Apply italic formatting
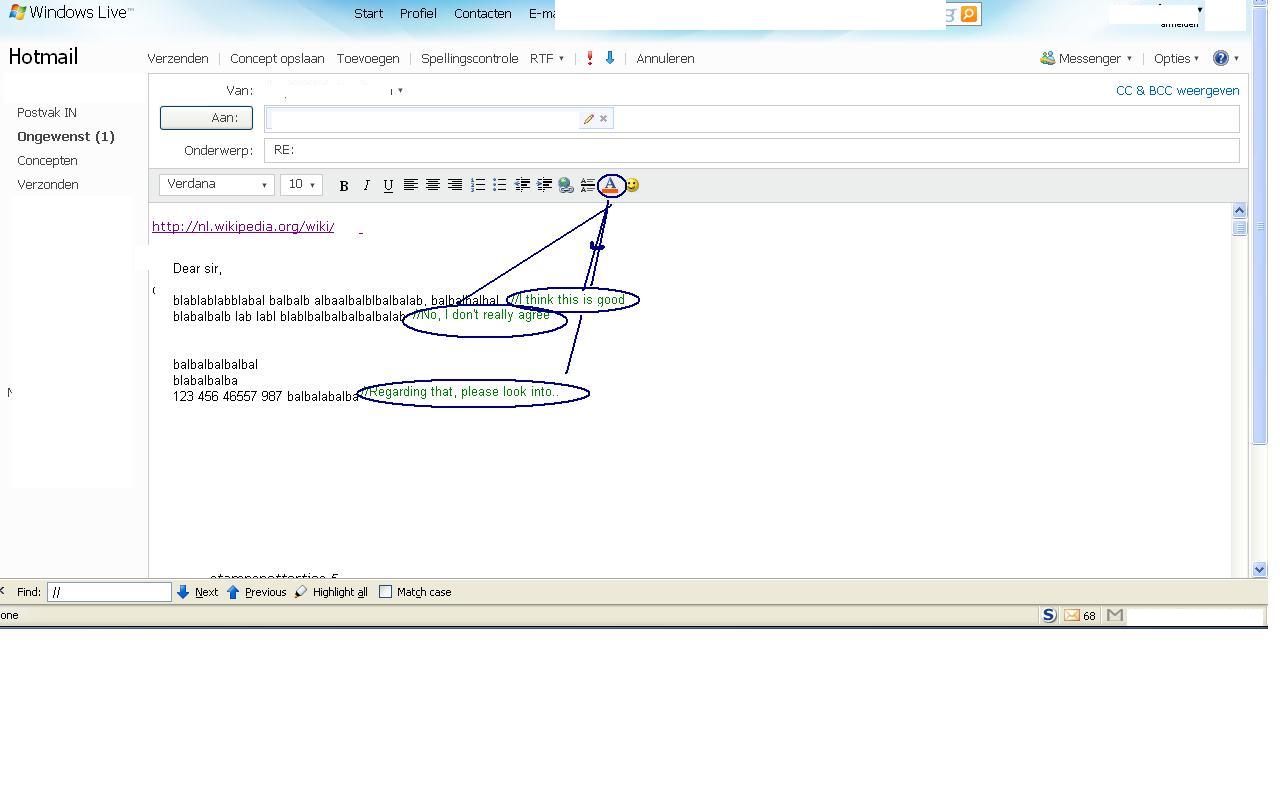Image resolution: width=1280 pixels, height=800 pixels. [x=366, y=185]
